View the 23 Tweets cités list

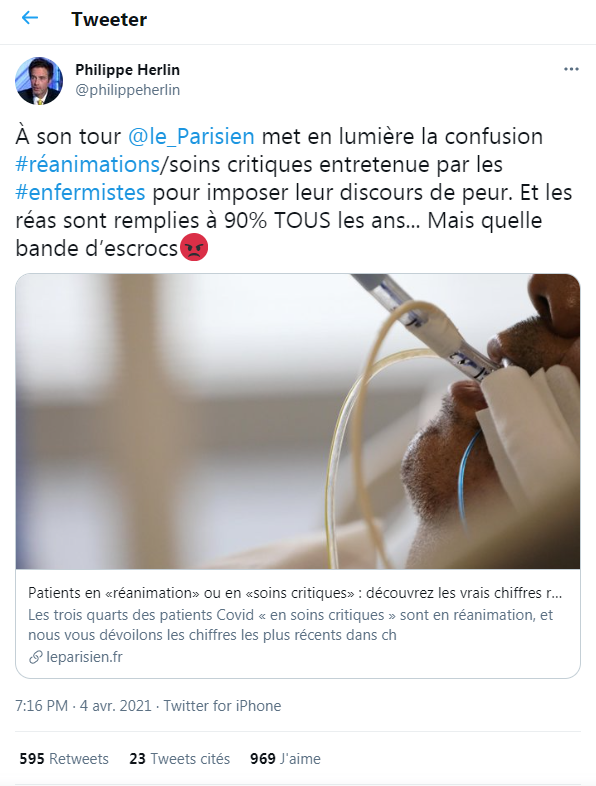(x=179, y=759)
